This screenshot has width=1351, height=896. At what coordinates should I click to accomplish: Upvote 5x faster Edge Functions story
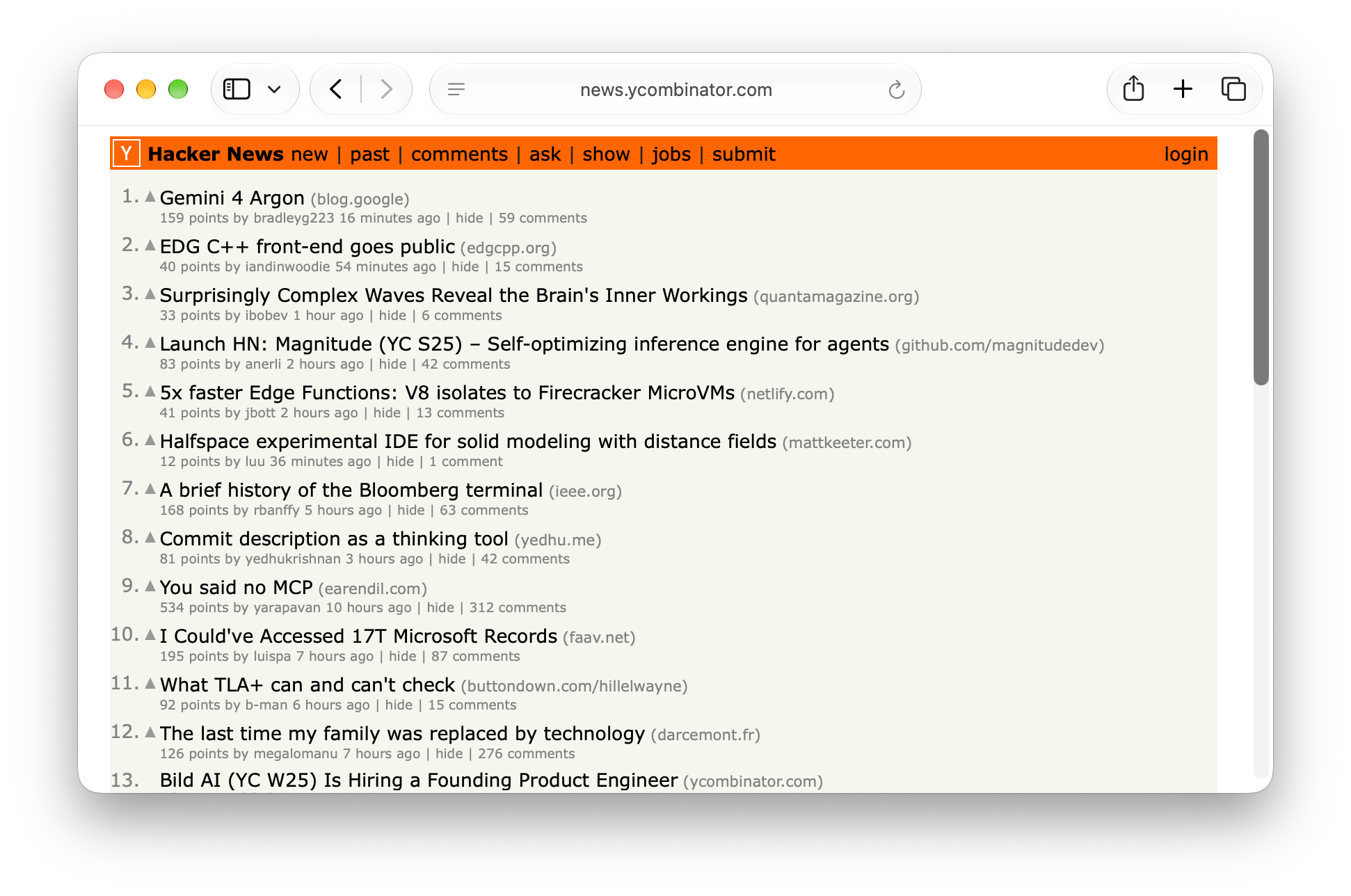(150, 392)
